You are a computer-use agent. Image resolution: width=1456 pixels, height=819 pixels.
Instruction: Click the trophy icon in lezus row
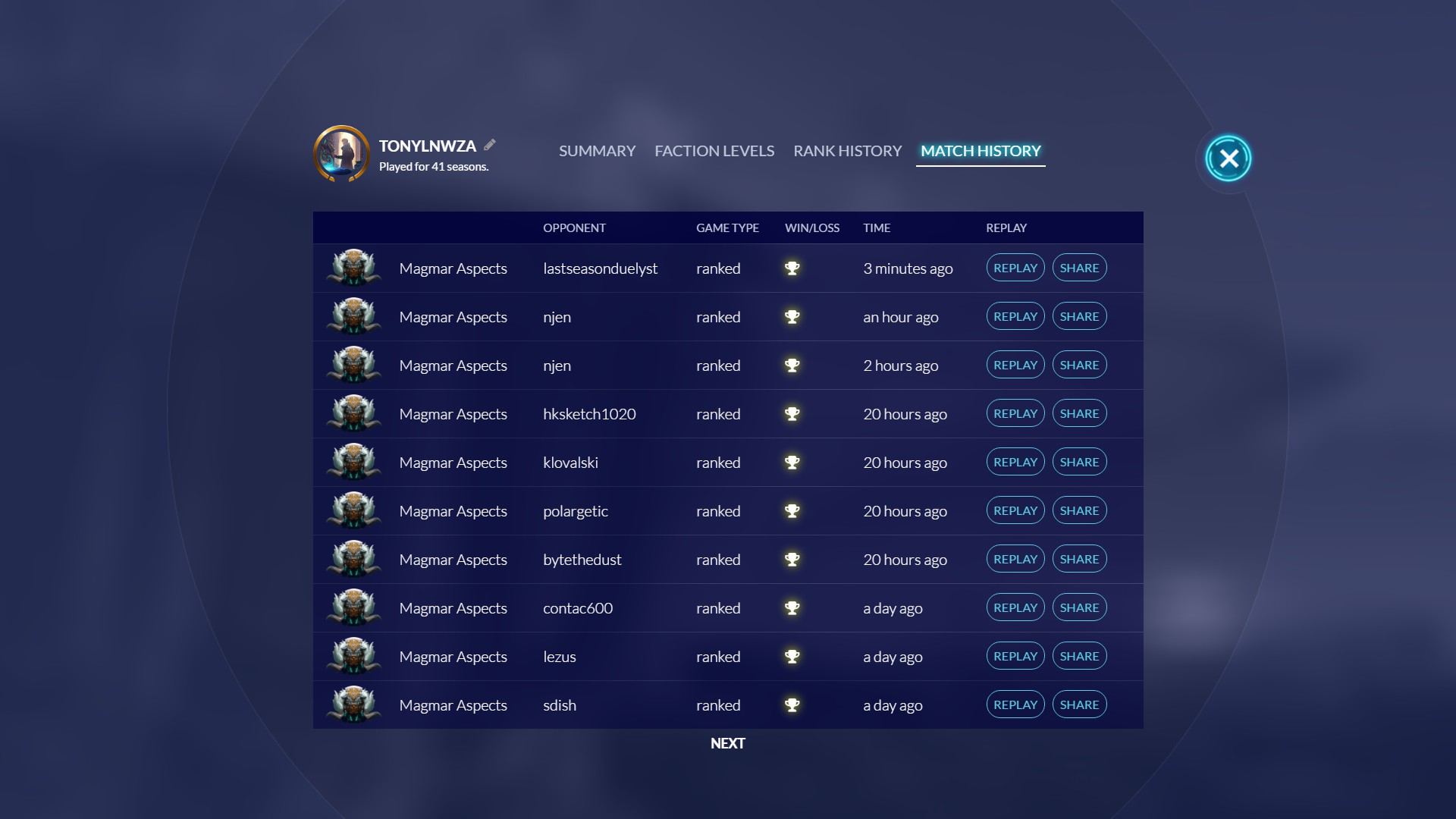(x=792, y=657)
